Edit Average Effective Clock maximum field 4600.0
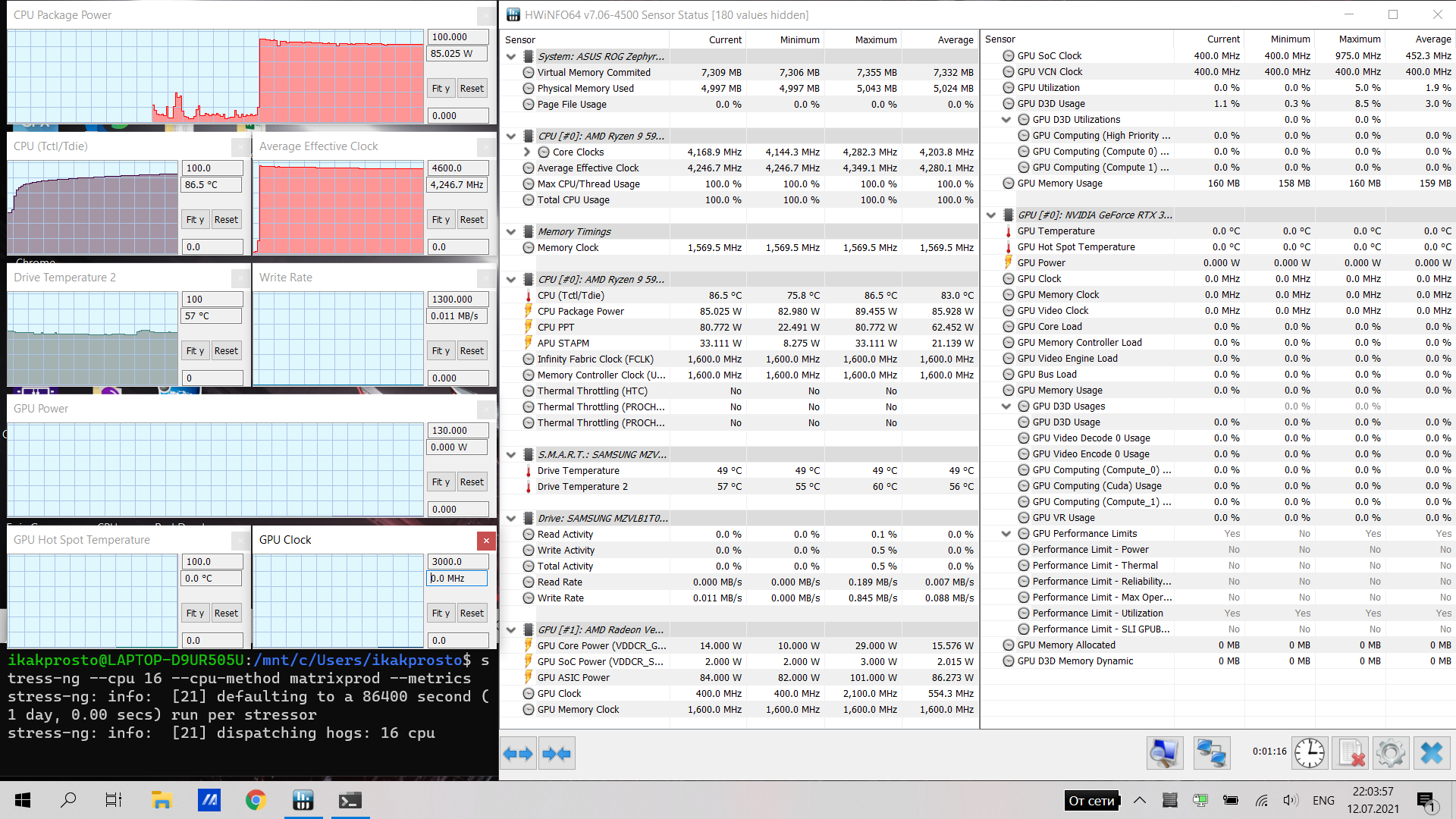 click(458, 168)
